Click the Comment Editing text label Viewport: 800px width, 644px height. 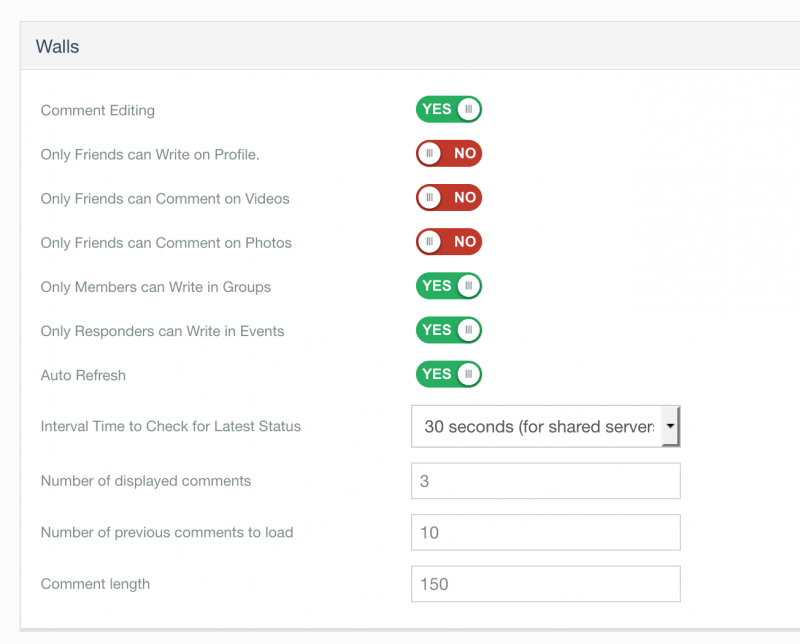[x=98, y=110]
